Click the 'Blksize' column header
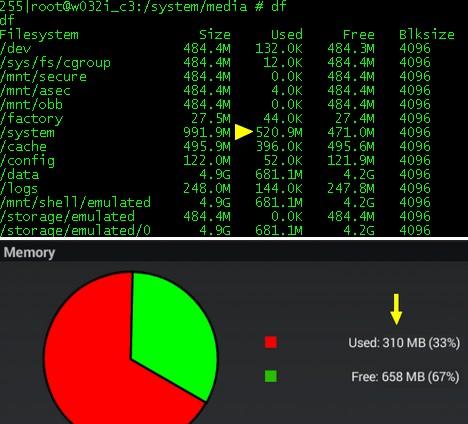The image size is (468, 424). [427, 35]
